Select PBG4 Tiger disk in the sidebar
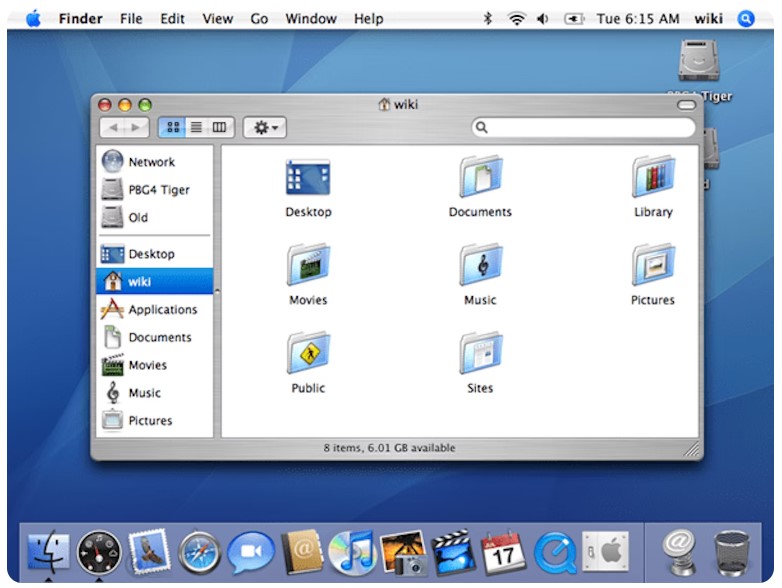Image resolution: width=782 pixels, height=588 pixels. tap(155, 190)
